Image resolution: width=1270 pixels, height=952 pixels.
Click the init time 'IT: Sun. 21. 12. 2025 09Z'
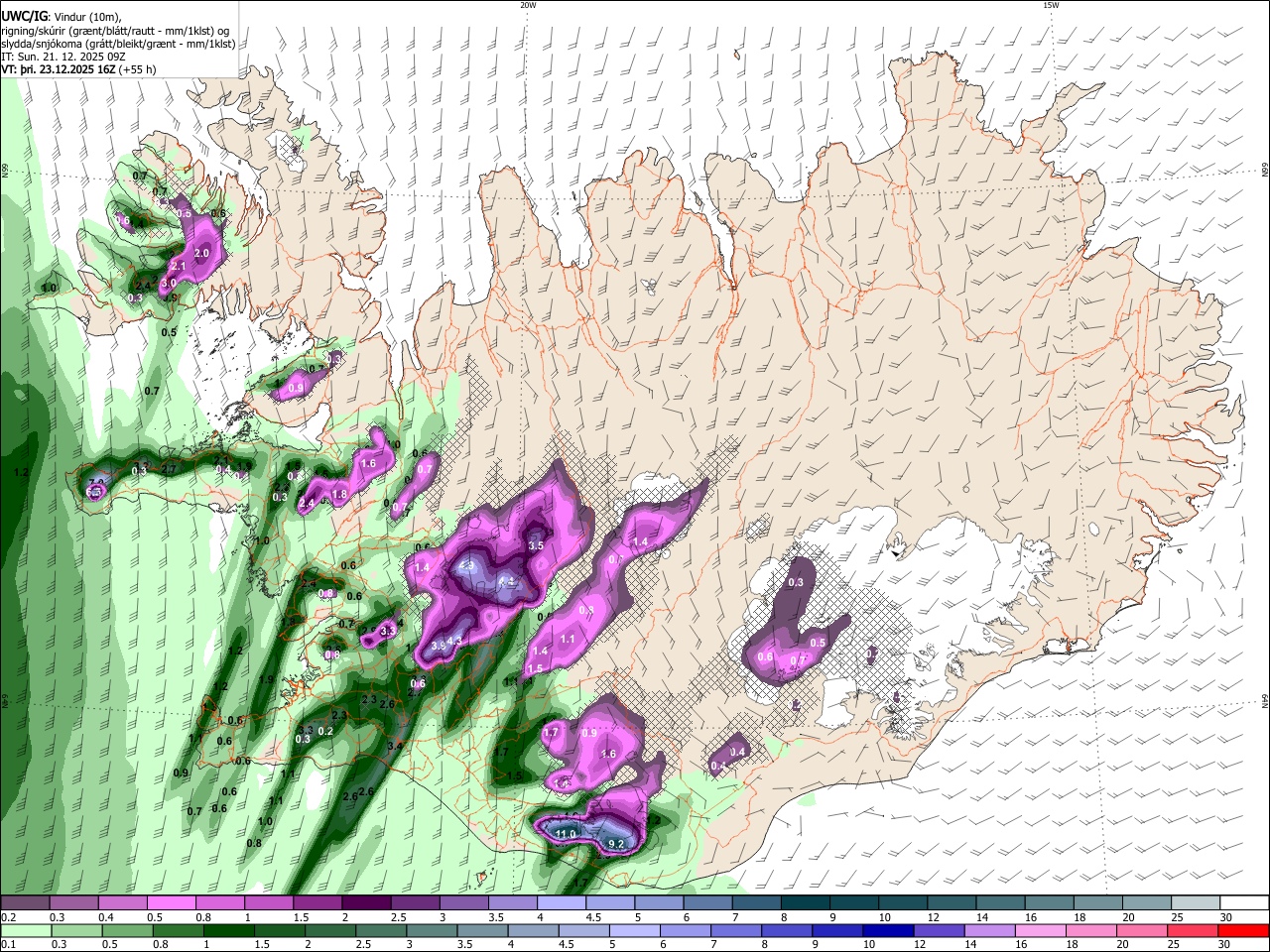pyautogui.click(x=63, y=57)
